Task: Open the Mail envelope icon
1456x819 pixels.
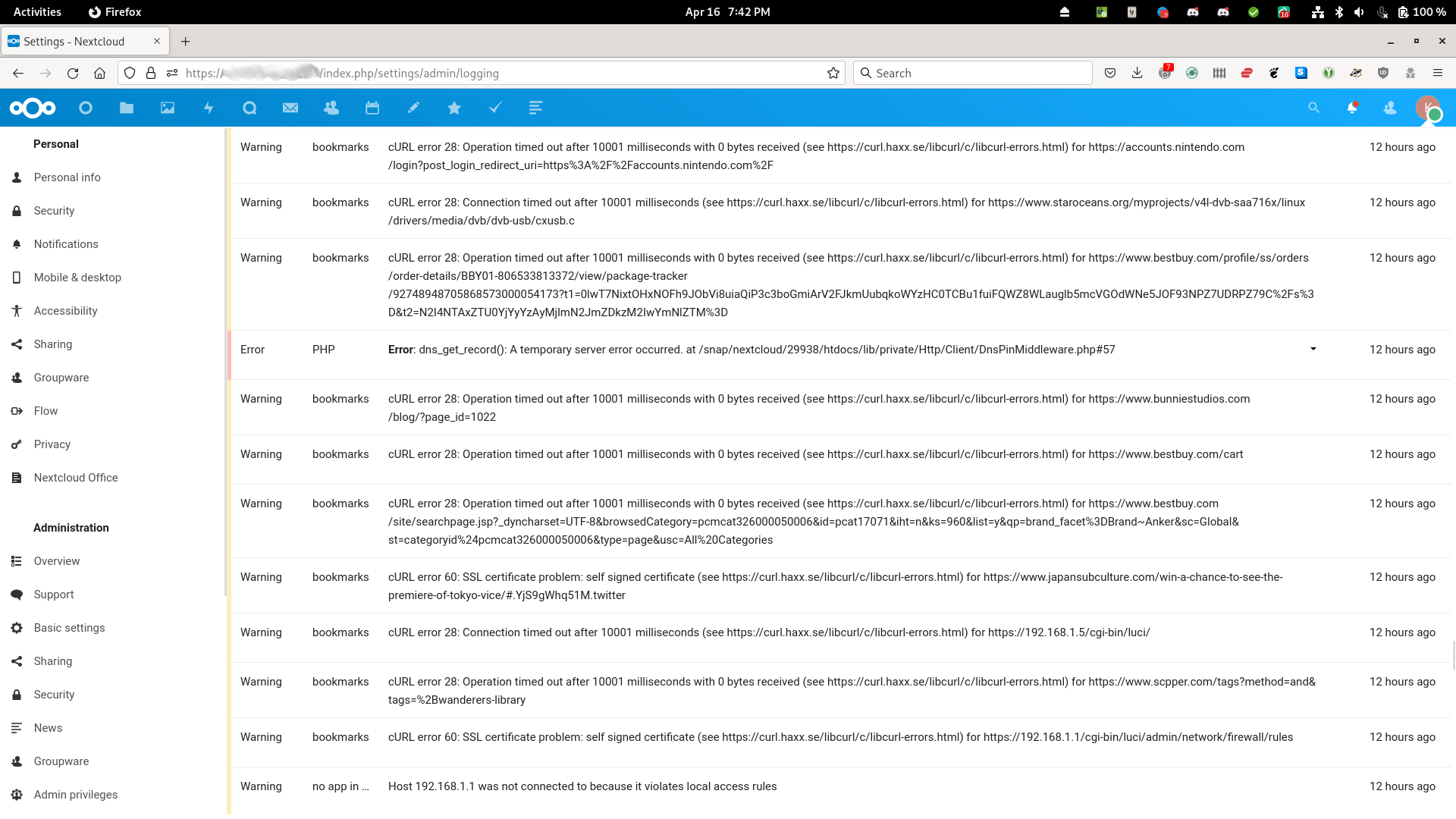Action: 290,108
